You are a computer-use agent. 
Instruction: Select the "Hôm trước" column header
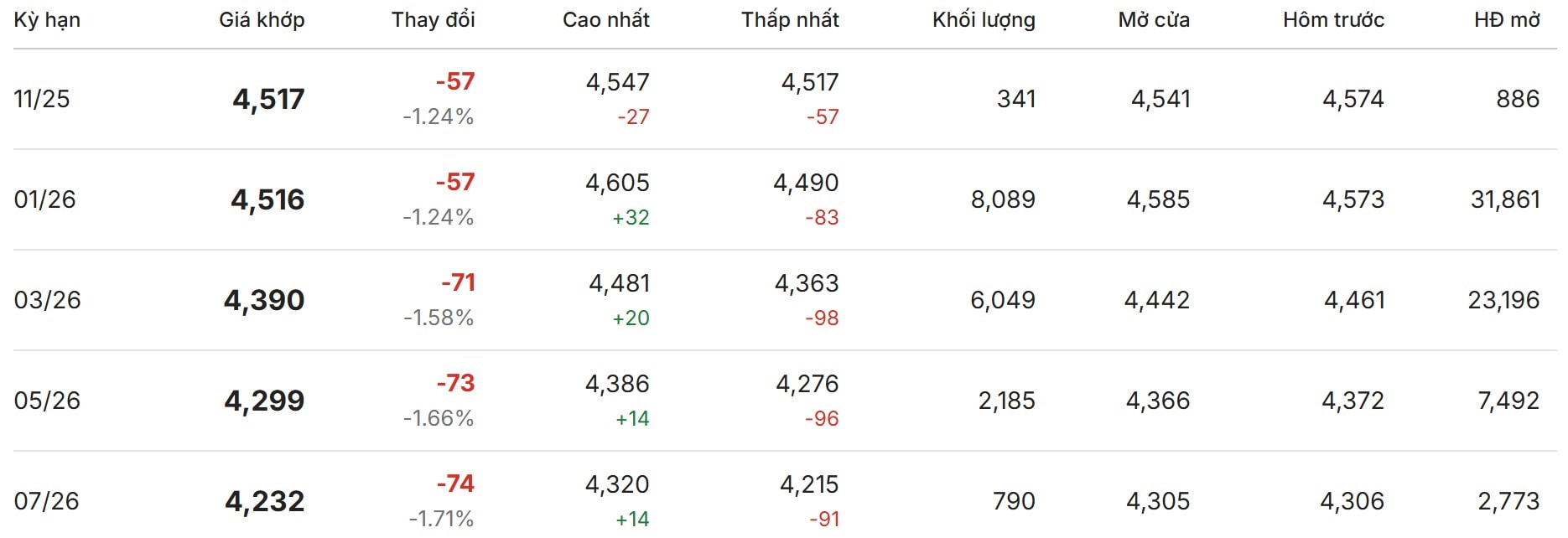[1333, 20]
